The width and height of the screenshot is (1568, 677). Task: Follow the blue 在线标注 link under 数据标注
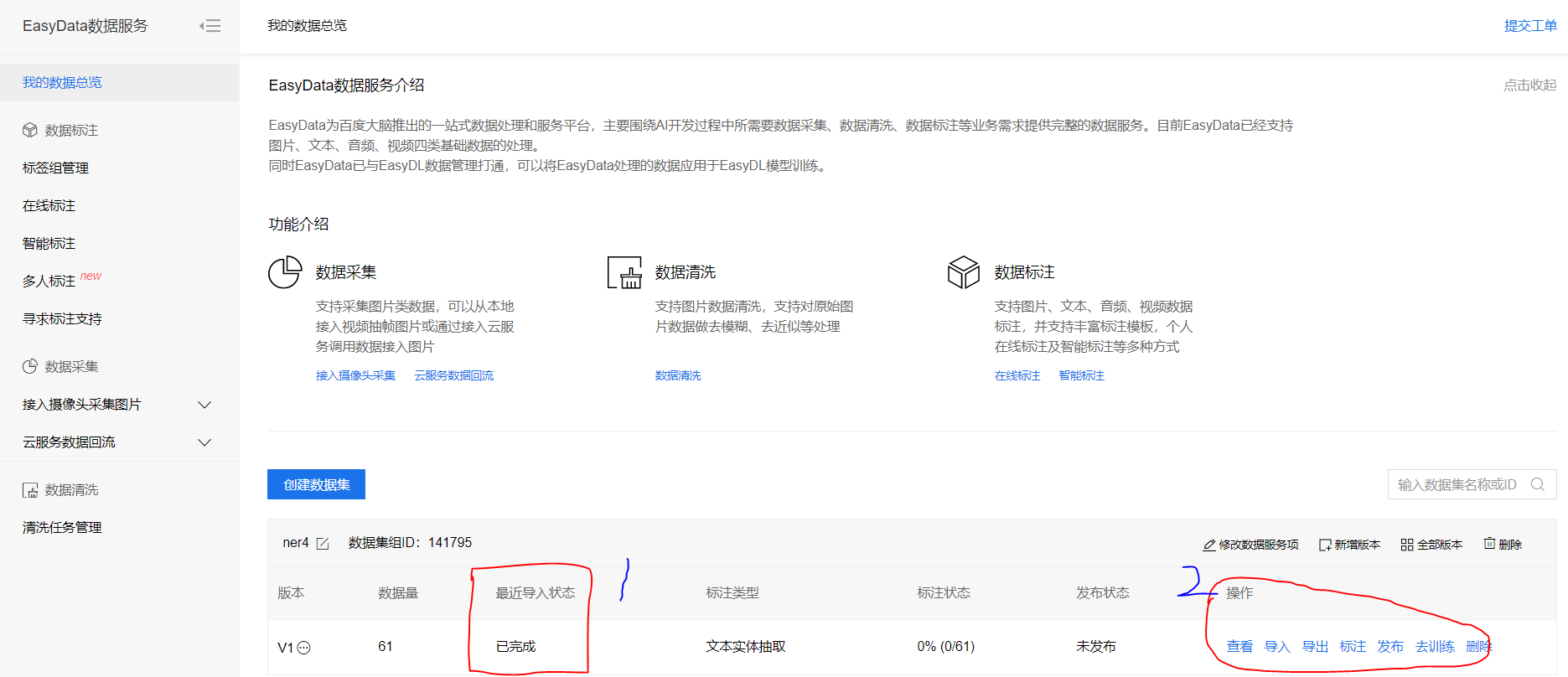[1017, 375]
